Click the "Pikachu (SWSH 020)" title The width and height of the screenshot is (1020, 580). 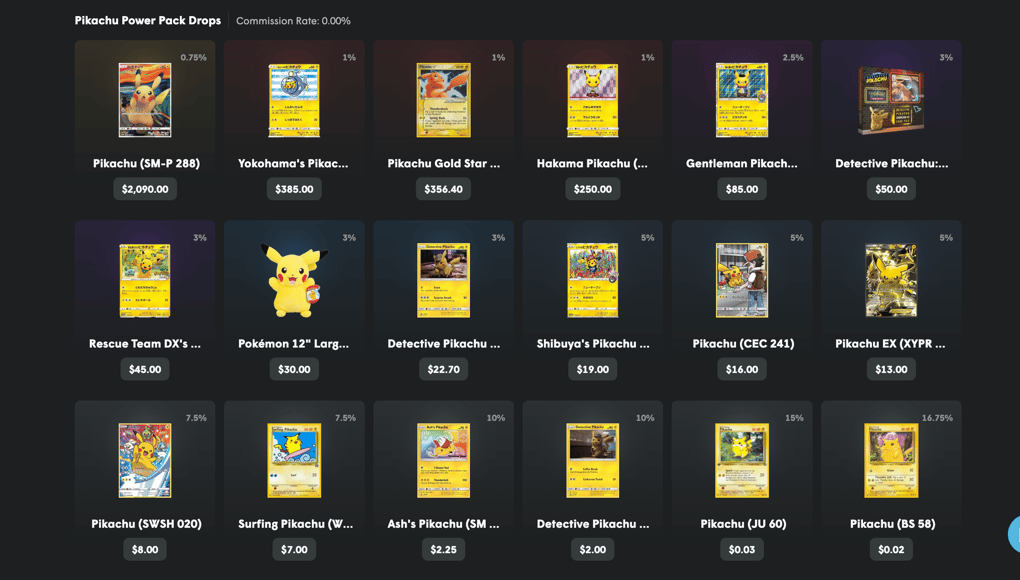[x=146, y=524]
